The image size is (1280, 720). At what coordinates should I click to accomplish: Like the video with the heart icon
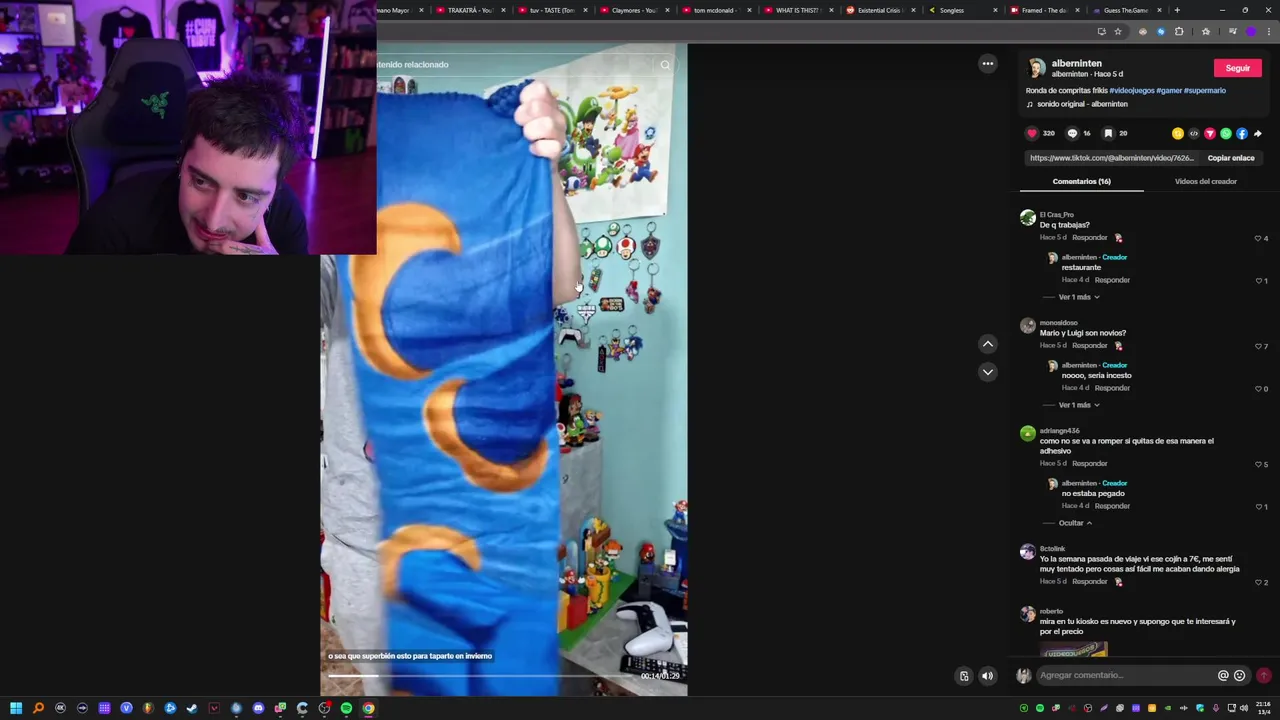[1032, 133]
